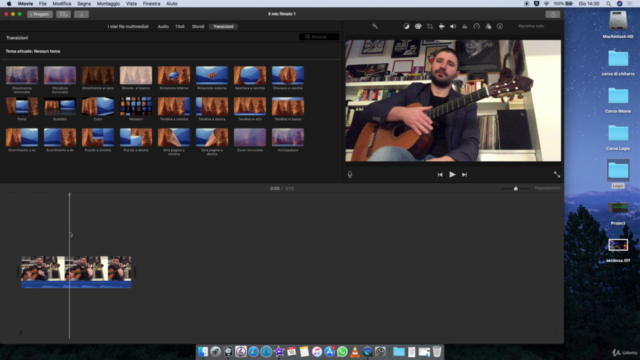Open Corso iMovie desktop folder
640x360 pixels.
coord(618,100)
